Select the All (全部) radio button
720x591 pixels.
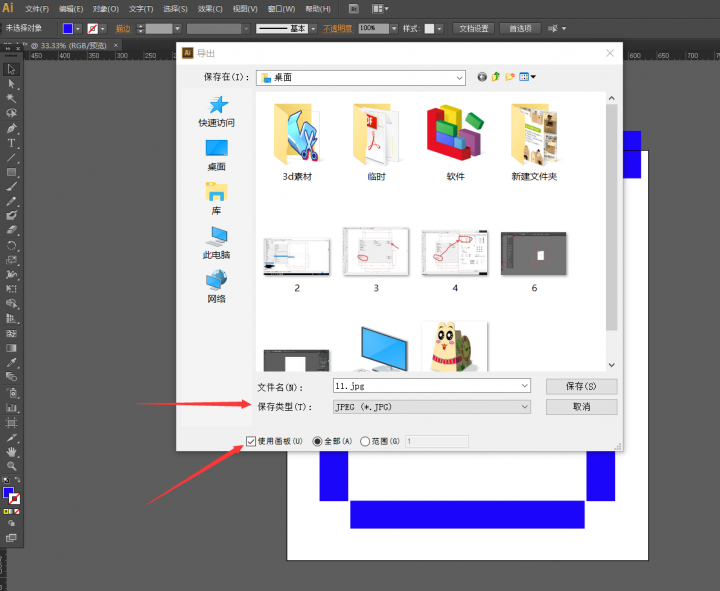(318, 441)
